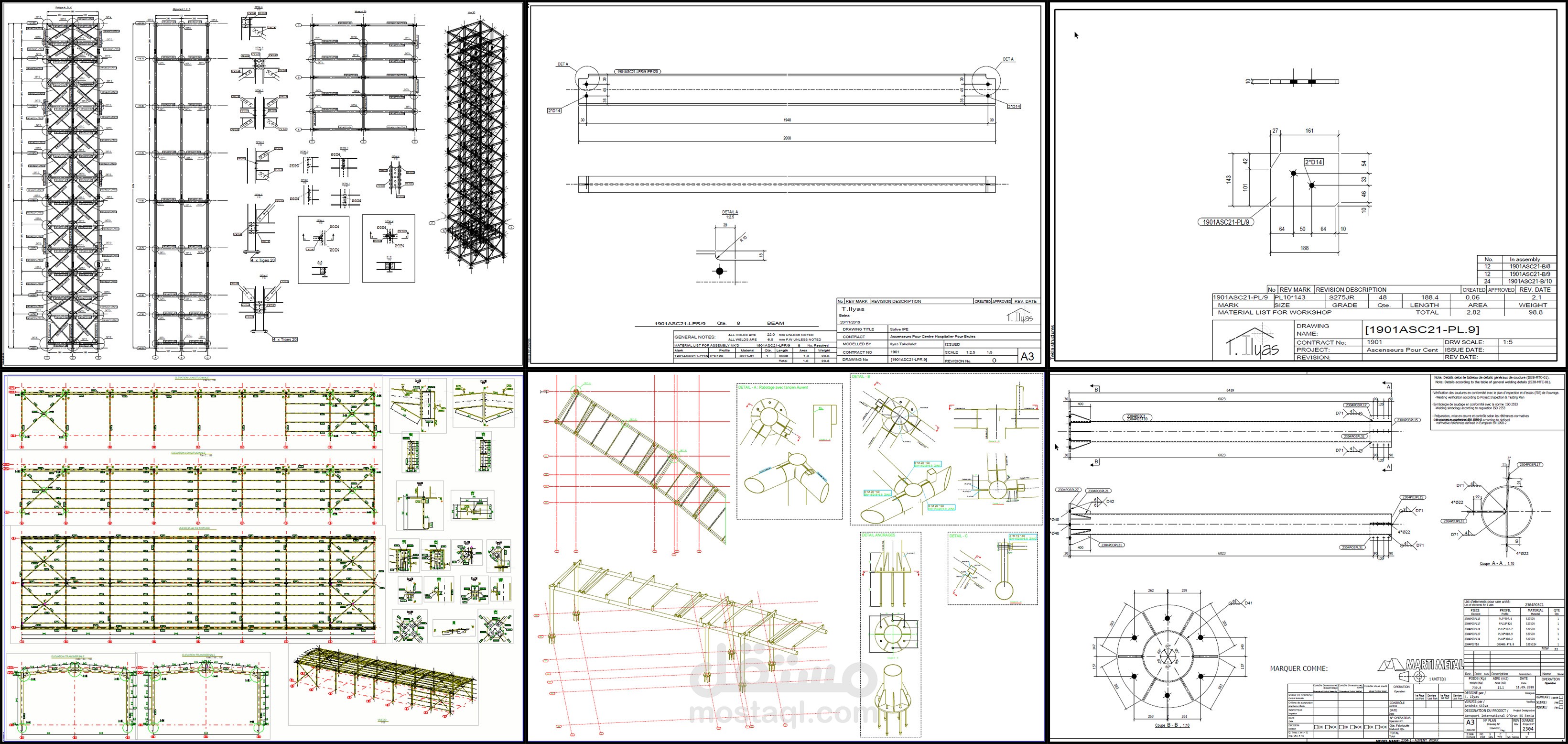Click the drawing name [1901ASC21-PL.9] field
1568x744 pixels.
[1421, 329]
